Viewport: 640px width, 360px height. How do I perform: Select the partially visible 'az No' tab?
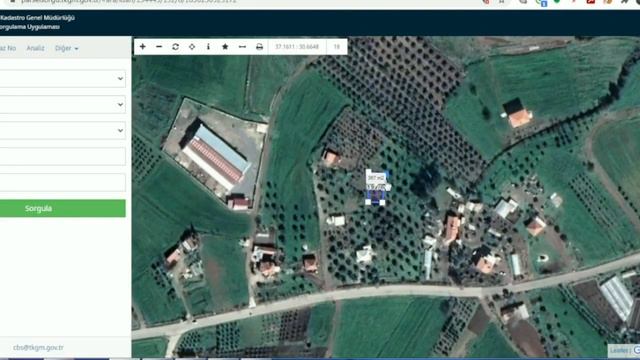click(x=8, y=48)
